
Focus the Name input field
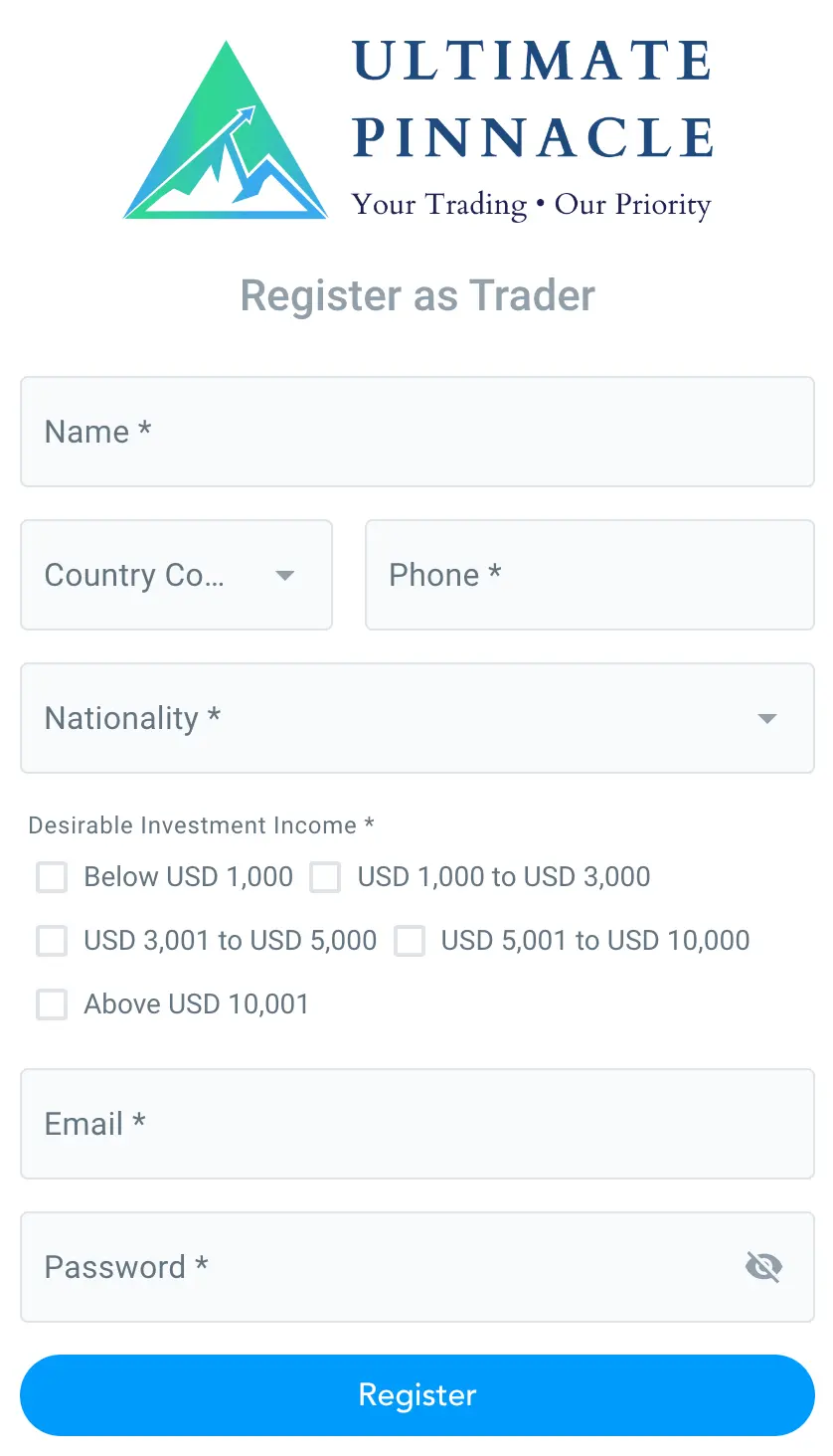(x=416, y=432)
